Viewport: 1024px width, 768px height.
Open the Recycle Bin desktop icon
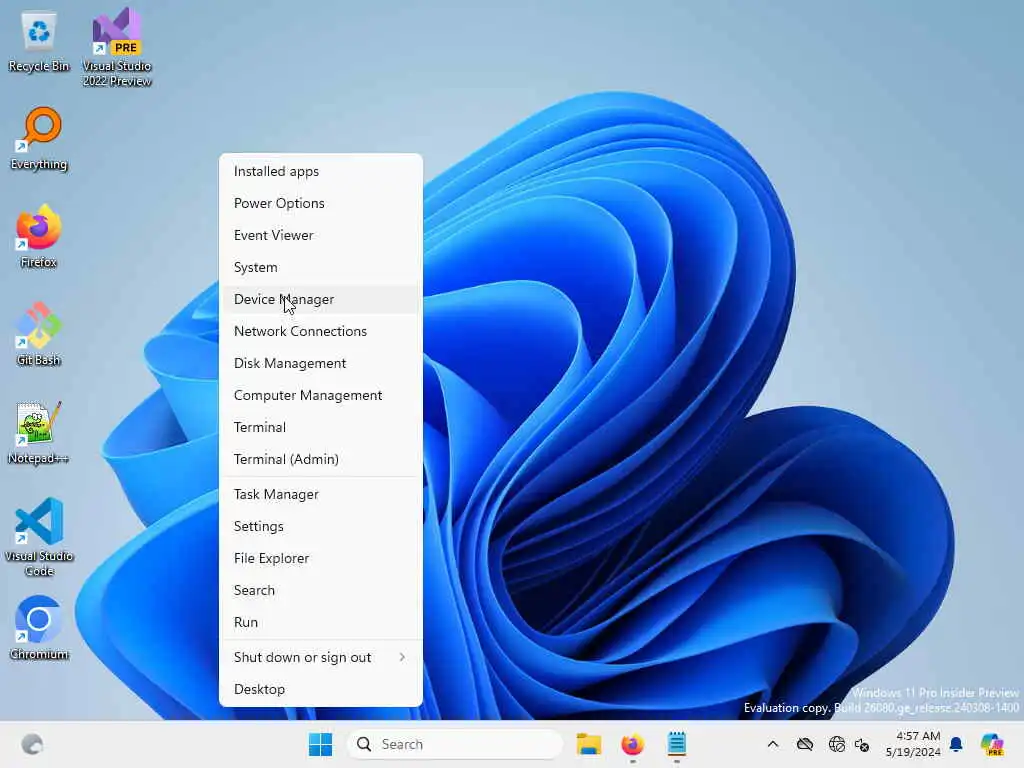coord(39,42)
